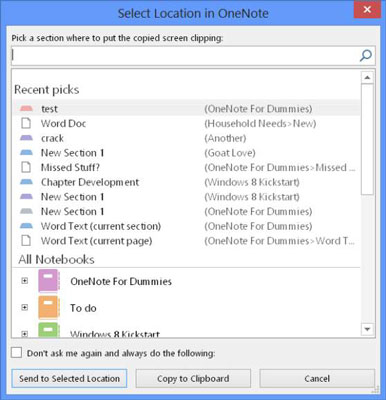Click the section icon beside Chapter Development
This screenshot has height=400, width=386.
pos(26,182)
